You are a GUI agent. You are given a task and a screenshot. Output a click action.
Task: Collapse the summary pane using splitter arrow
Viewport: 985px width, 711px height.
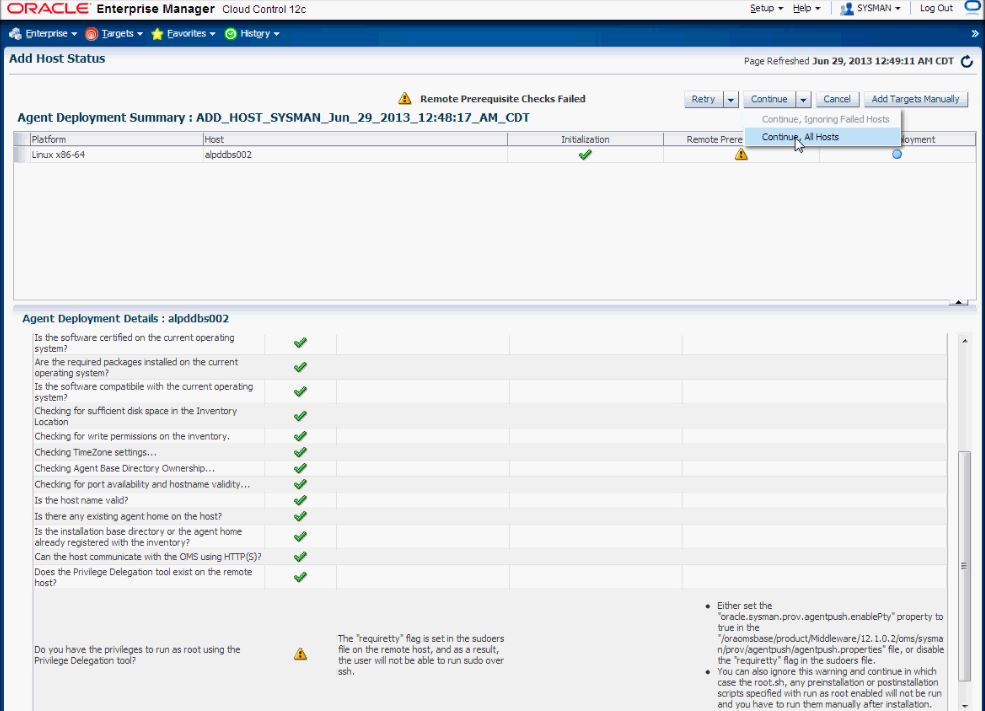(959, 303)
